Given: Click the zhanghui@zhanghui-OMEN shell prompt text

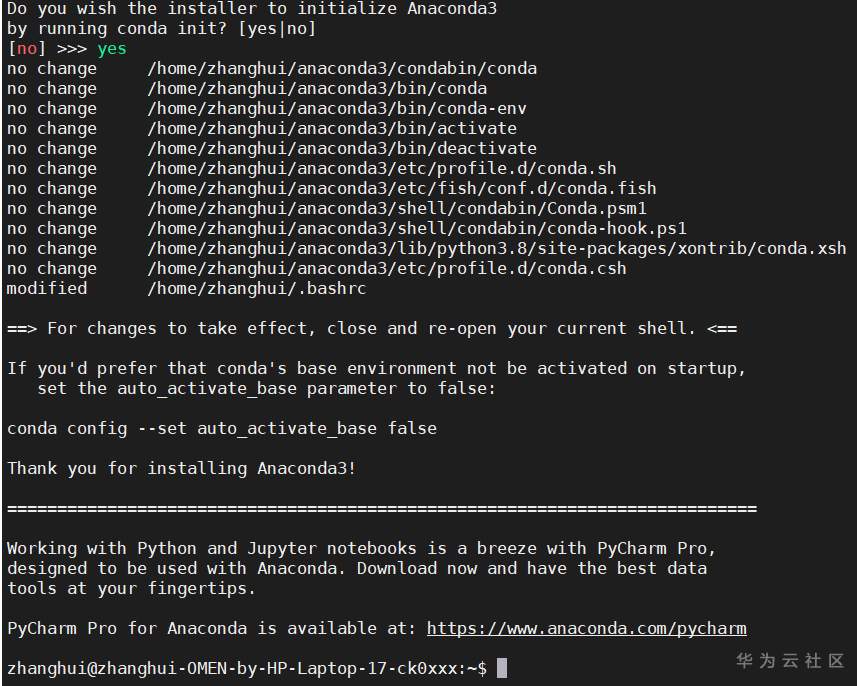Looking at the screenshot, I should click(x=246, y=668).
